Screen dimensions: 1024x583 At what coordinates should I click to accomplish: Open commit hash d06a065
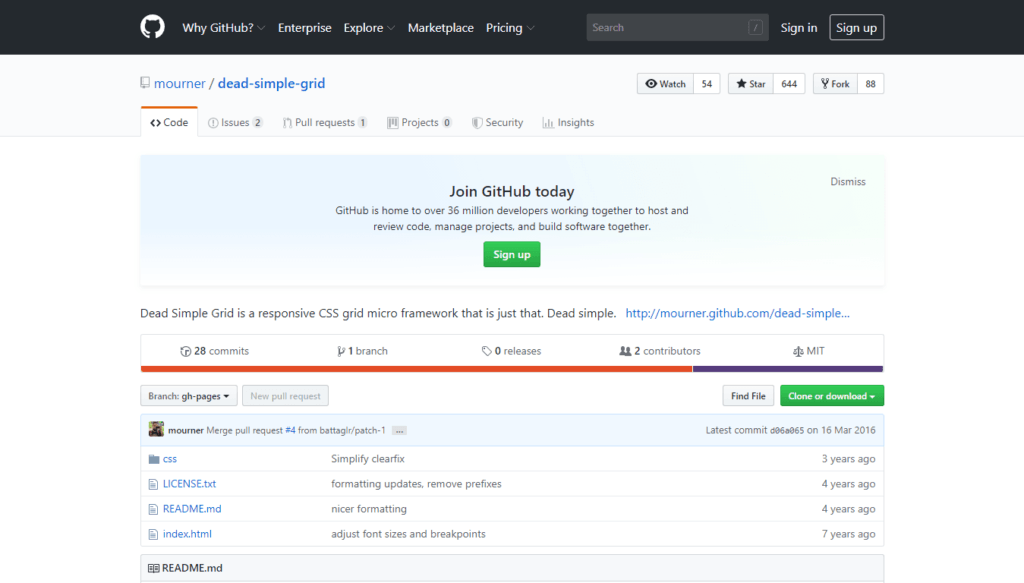[787, 430]
